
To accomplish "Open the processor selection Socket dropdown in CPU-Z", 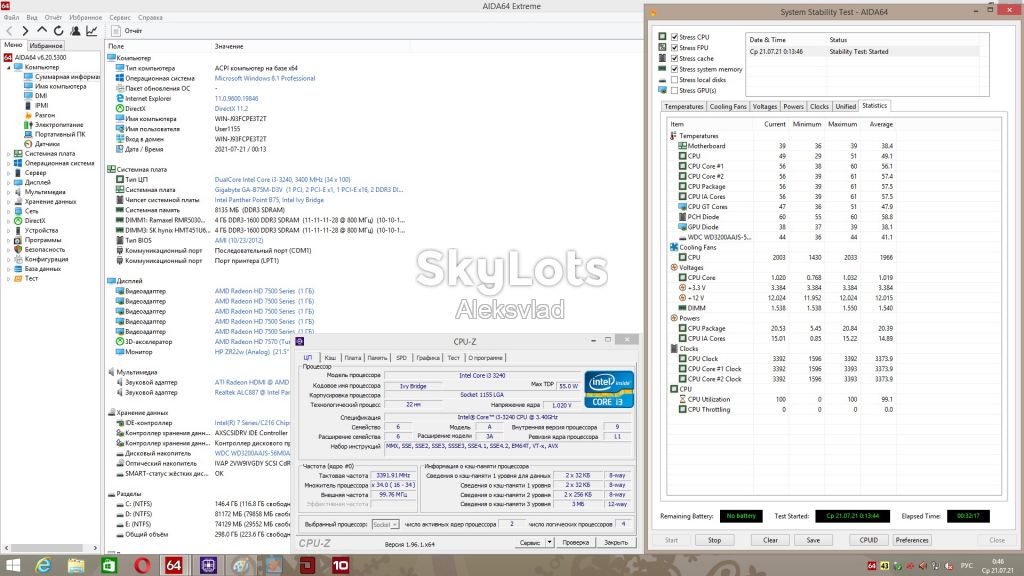I will [x=385, y=524].
